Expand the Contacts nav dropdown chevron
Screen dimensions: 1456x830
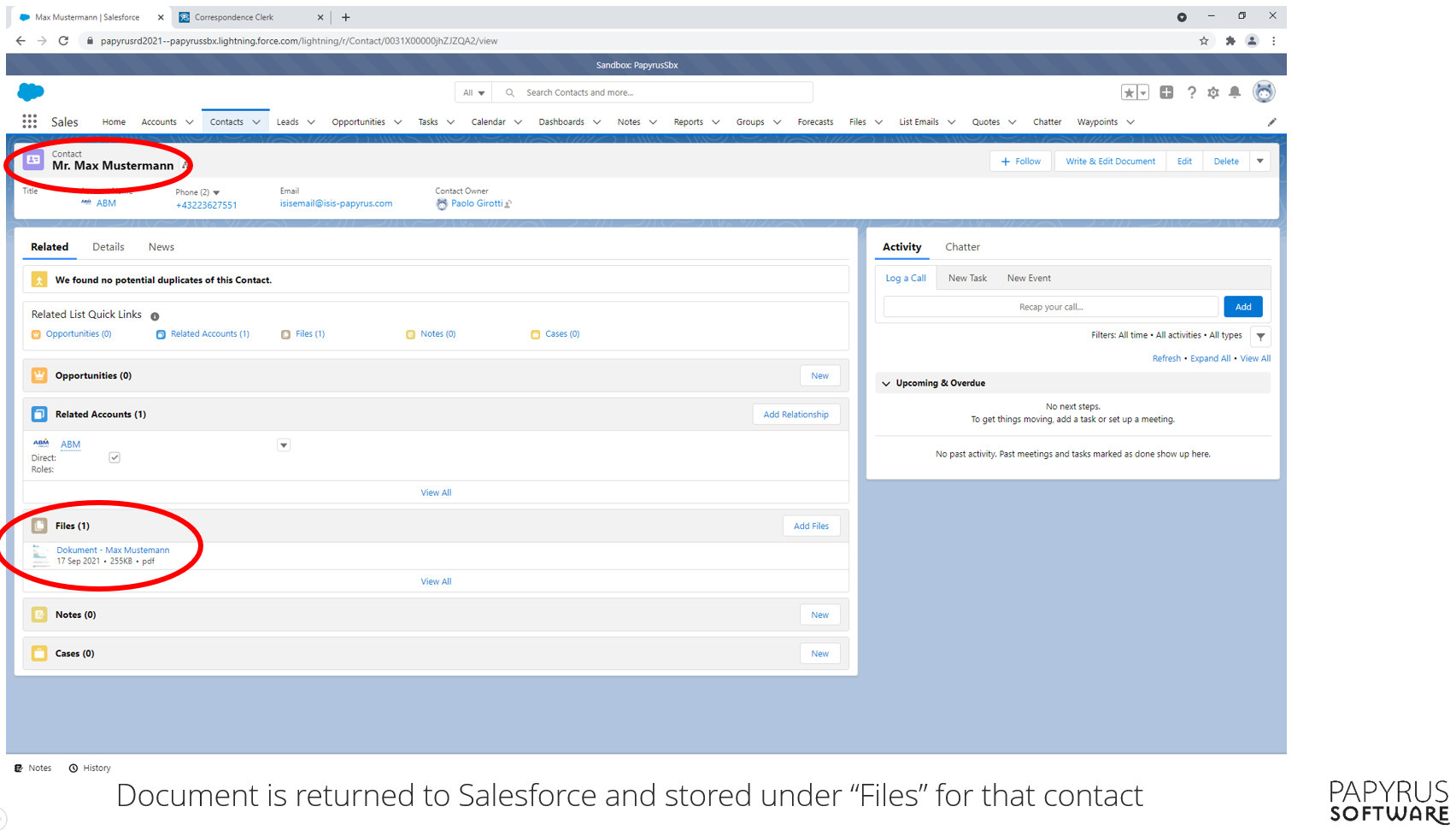tap(256, 122)
